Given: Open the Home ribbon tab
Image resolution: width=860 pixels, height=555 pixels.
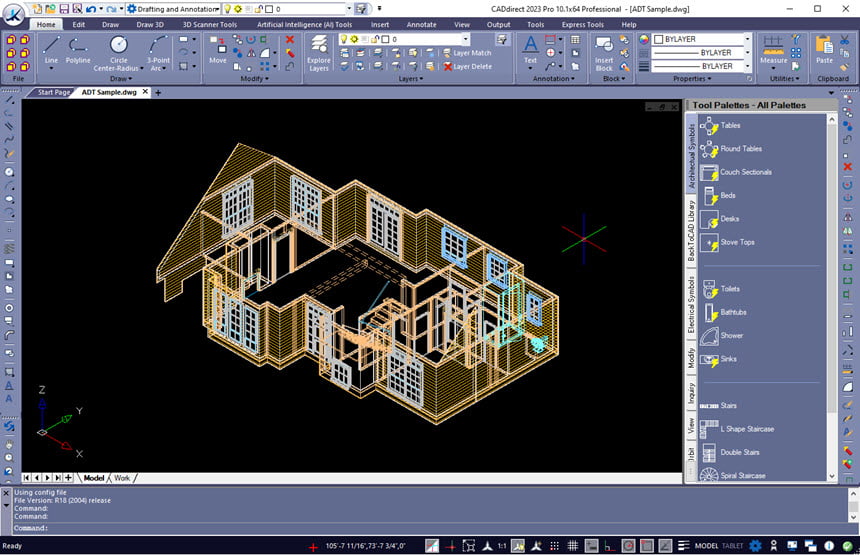Looking at the screenshot, I should (46, 25).
